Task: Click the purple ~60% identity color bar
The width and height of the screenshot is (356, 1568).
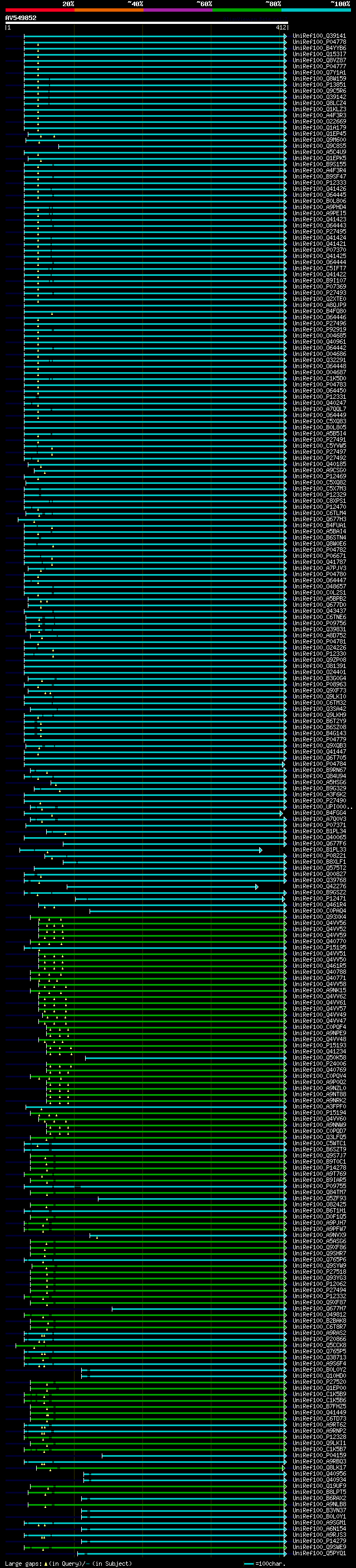Action: pyautogui.click(x=177, y=10)
